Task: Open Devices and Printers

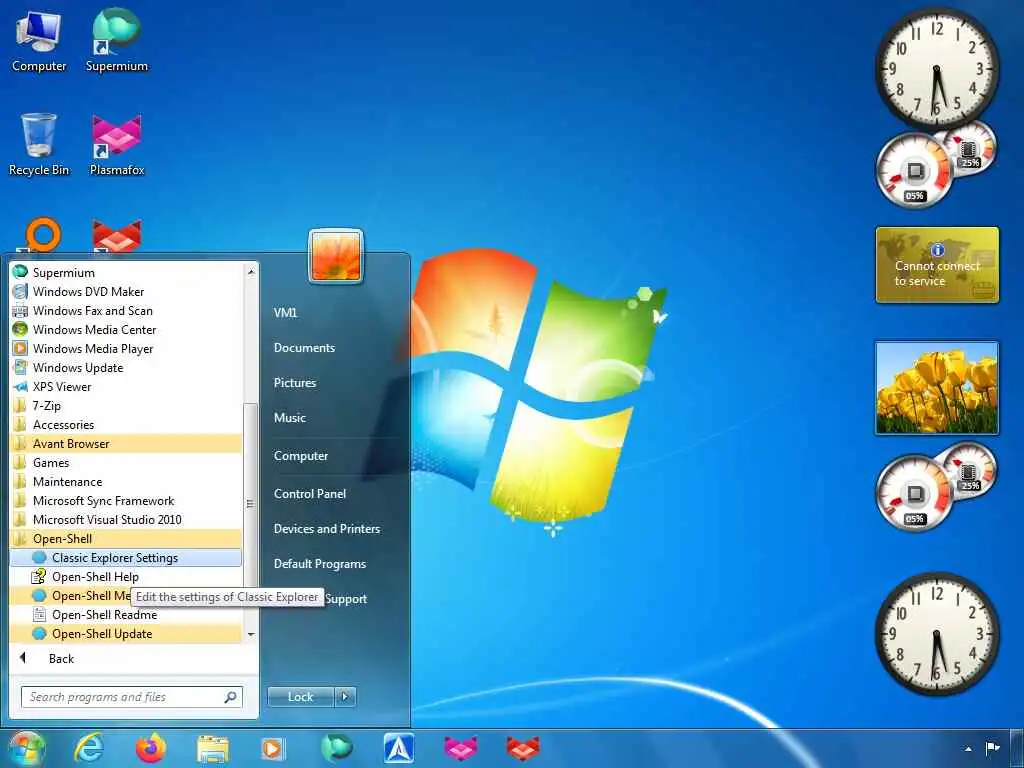Action: click(x=327, y=529)
